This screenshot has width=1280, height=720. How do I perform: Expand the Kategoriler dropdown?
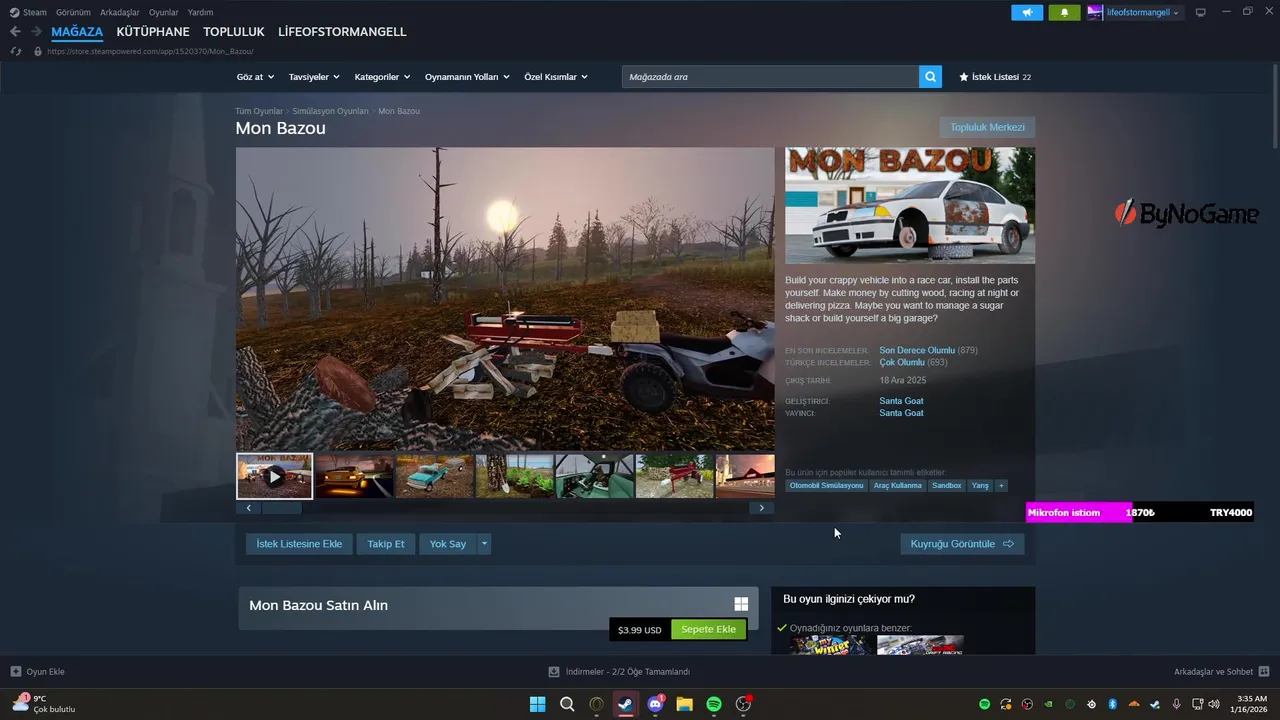click(x=382, y=77)
